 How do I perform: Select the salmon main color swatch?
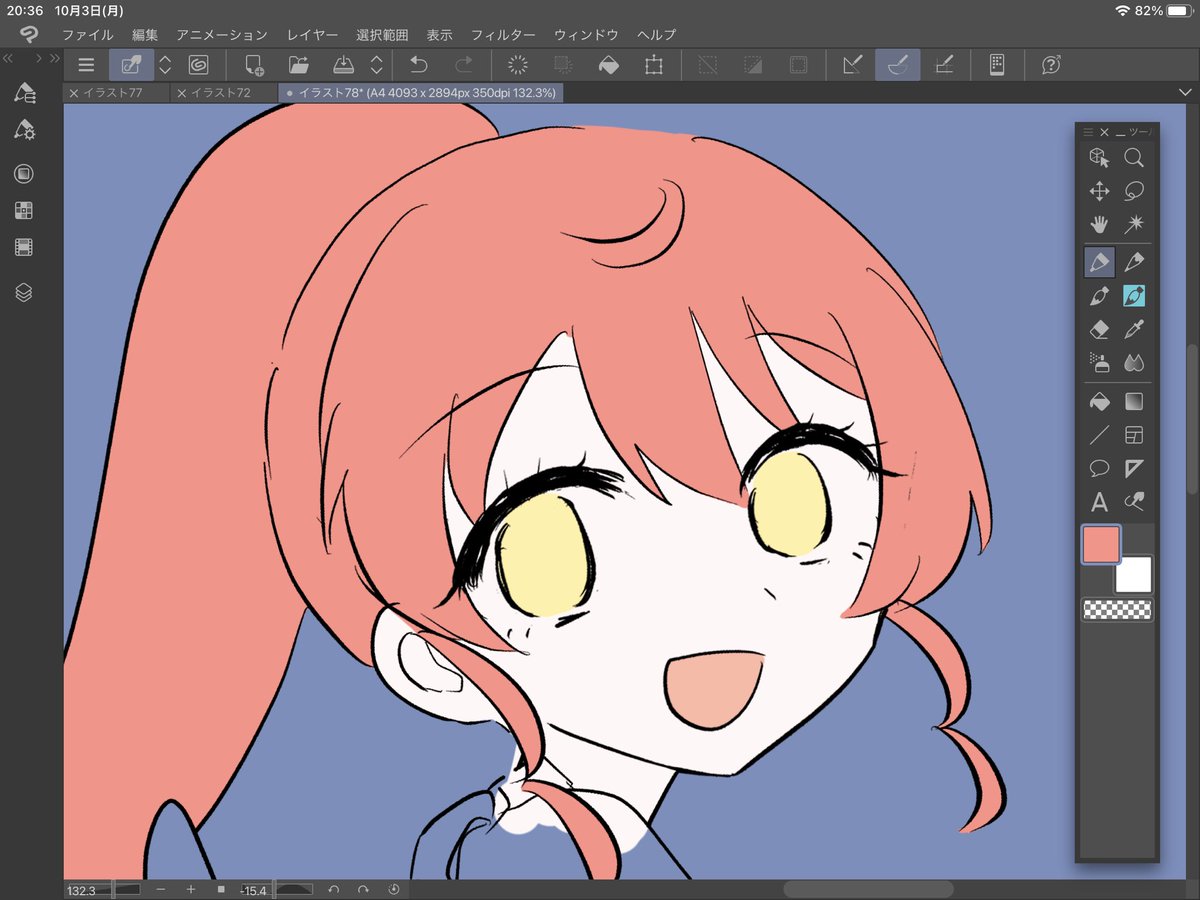pyautogui.click(x=1101, y=545)
